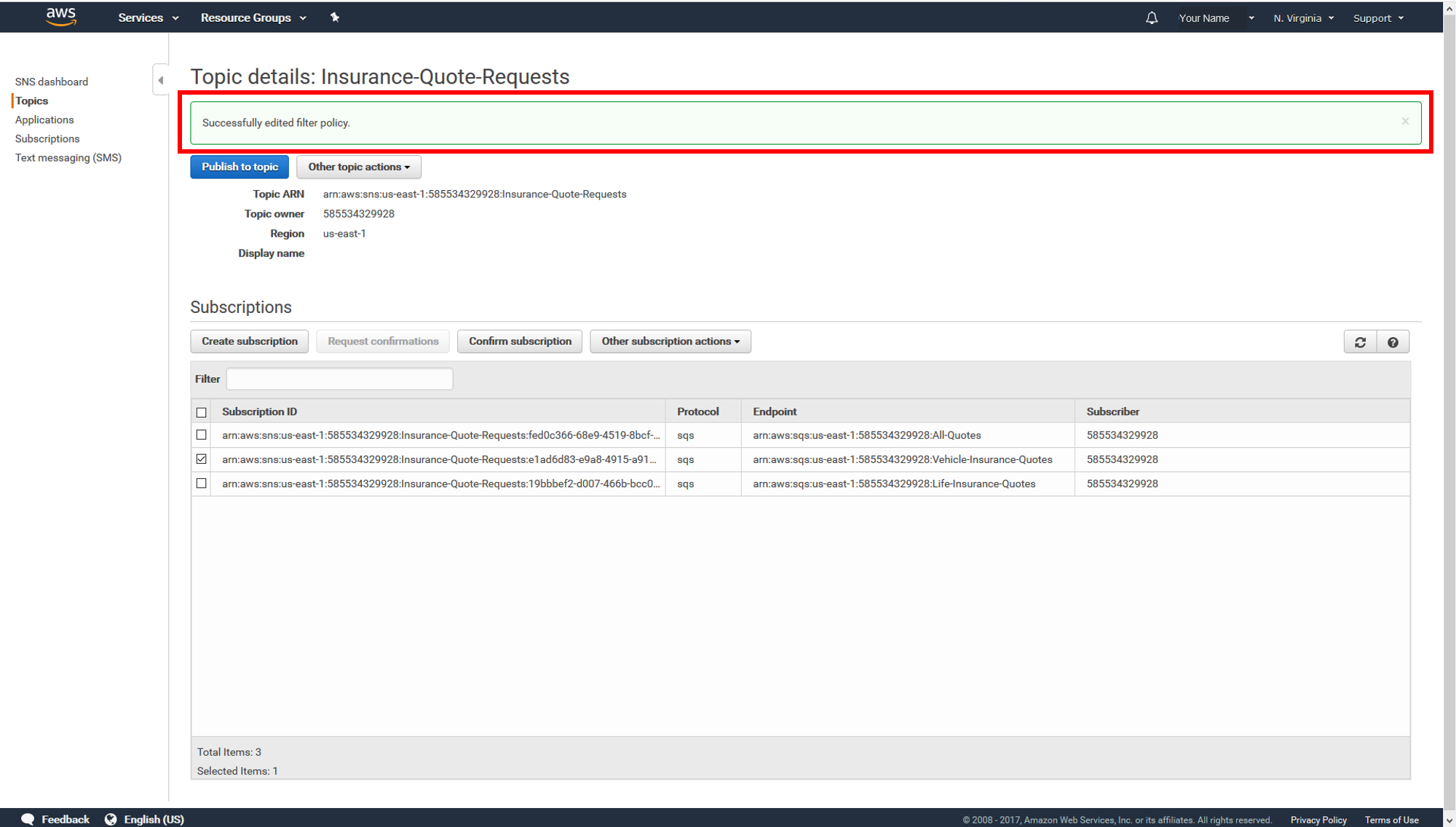Click the Request confirmations button
This screenshot has width=1456, height=827.
click(383, 341)
